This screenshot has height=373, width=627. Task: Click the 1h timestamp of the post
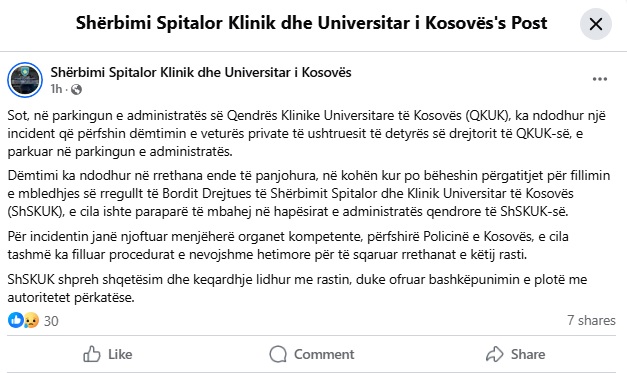pos(56,89)
